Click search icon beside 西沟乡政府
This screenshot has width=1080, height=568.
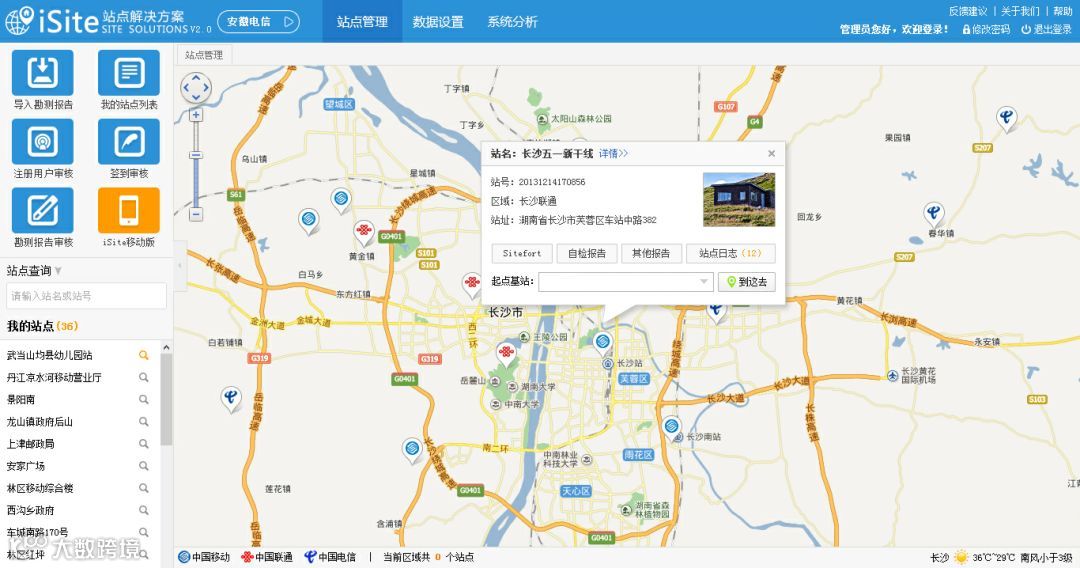[143, 510]
